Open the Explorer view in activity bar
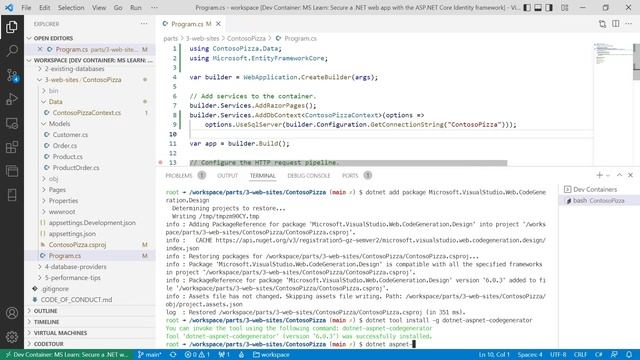640x360 pixels. tap(11, 27)
